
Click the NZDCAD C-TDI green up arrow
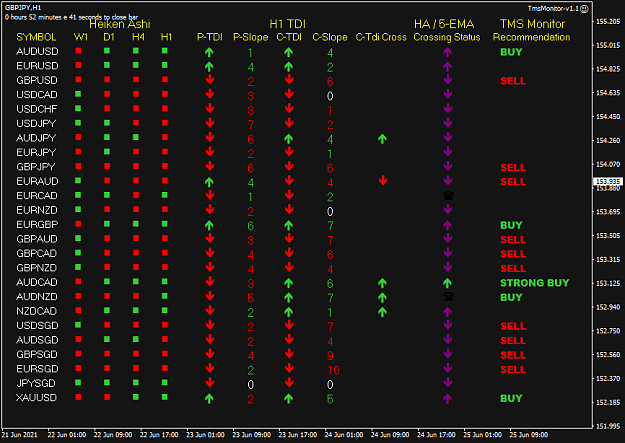click(289, 312)
